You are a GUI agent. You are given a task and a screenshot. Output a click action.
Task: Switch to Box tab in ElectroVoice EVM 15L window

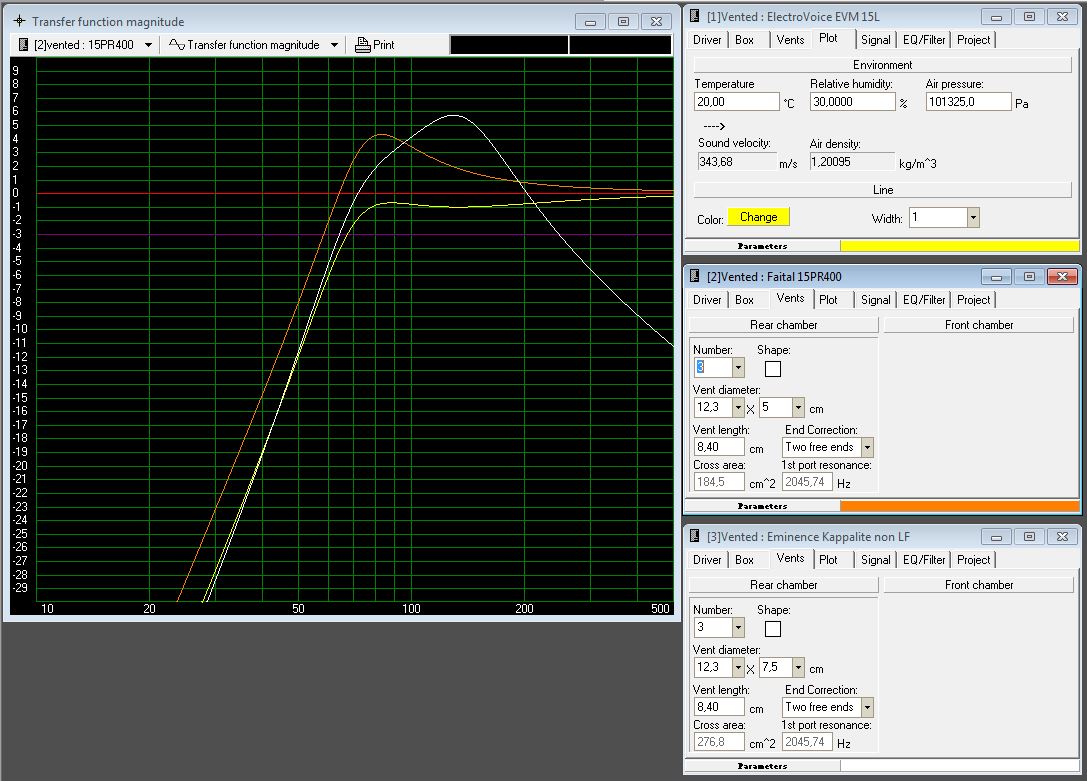(x=745, y=40)
